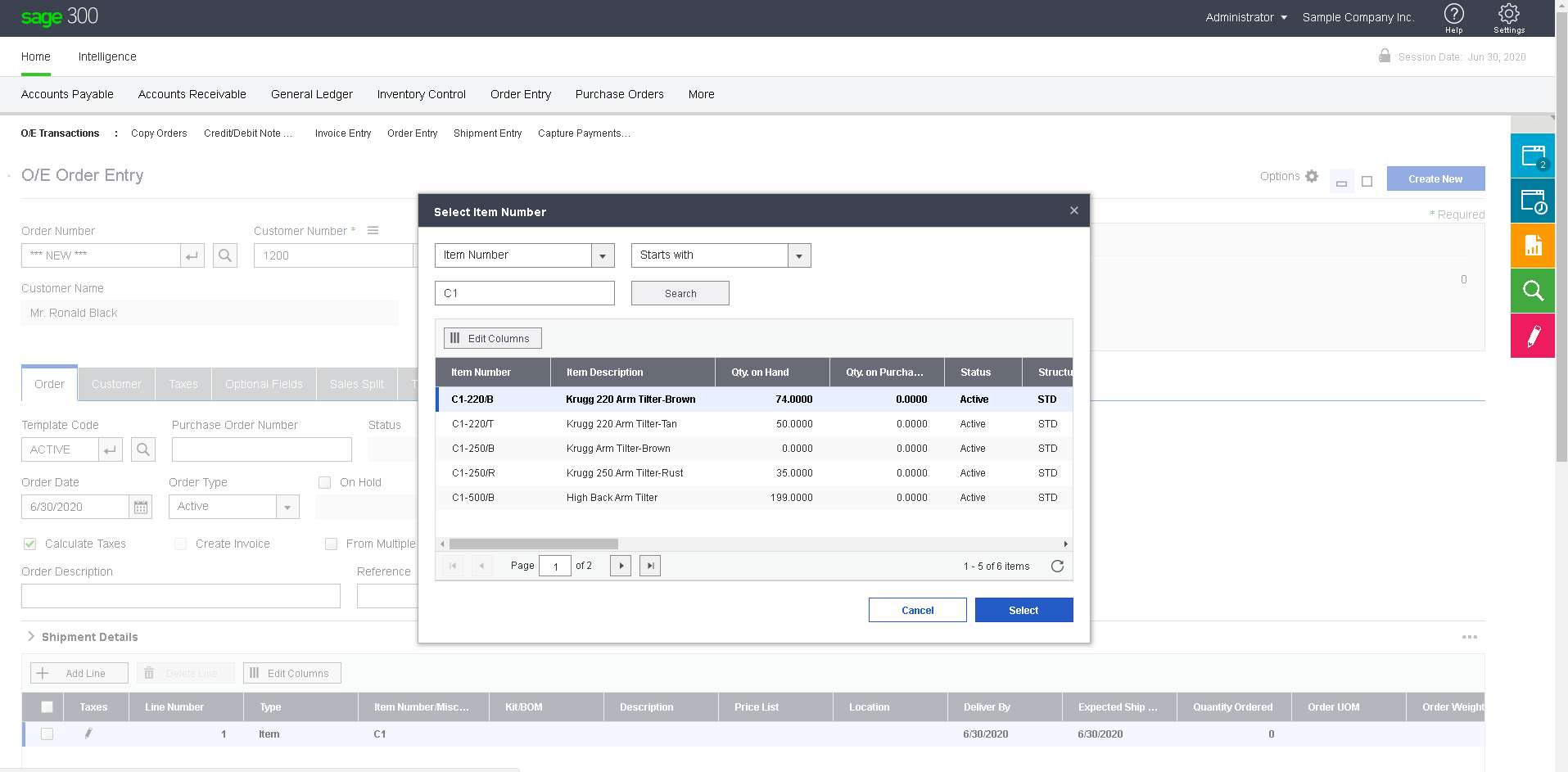Switch to the Intelligence tab
Screen dimensions: 1568x772
pos(107,56)
